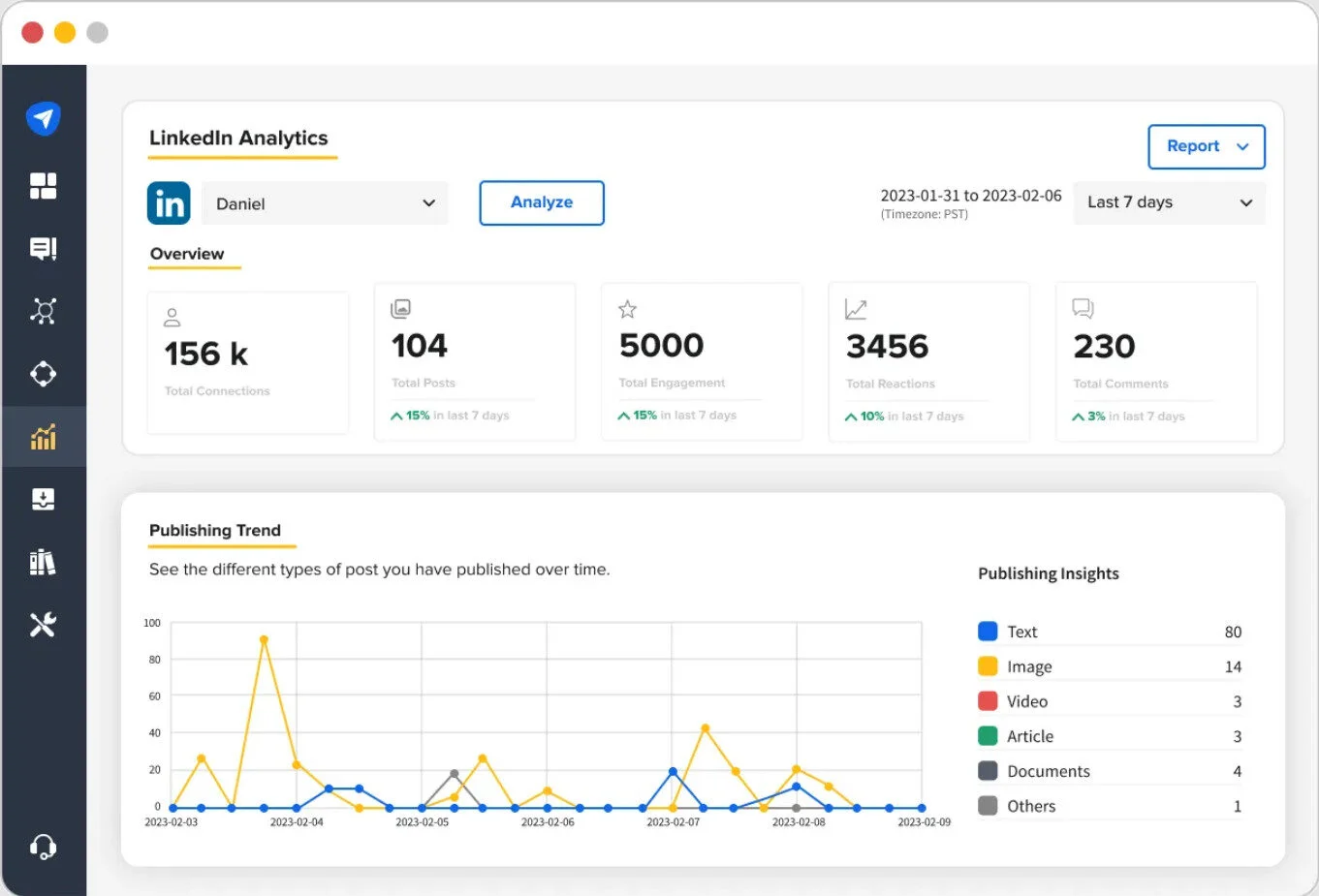Click the LinkedIn logo icon

click(x=169, y=203)
